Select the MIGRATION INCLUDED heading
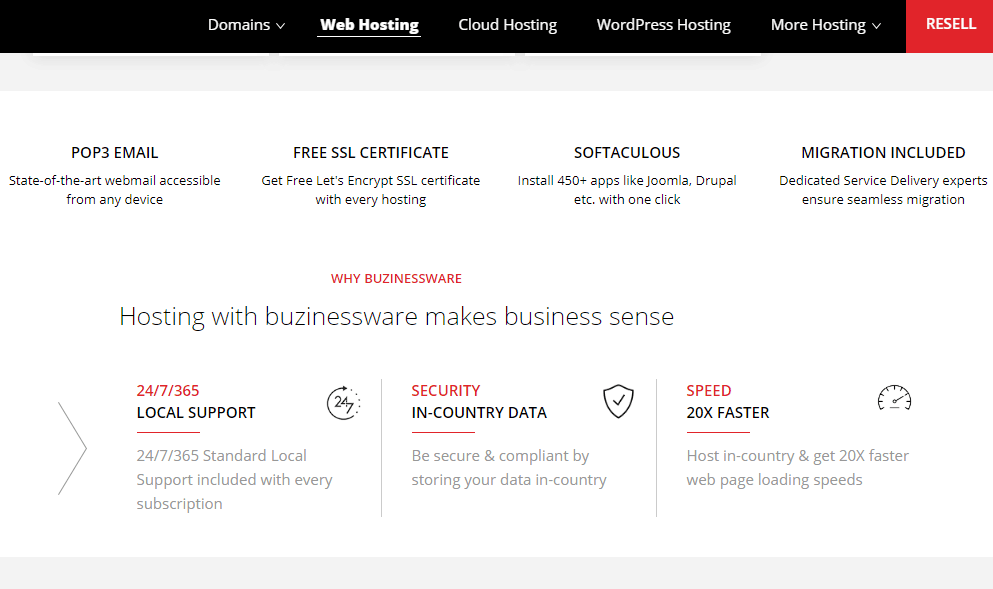This screenshot has width=993, height=589. pos(883,153)
